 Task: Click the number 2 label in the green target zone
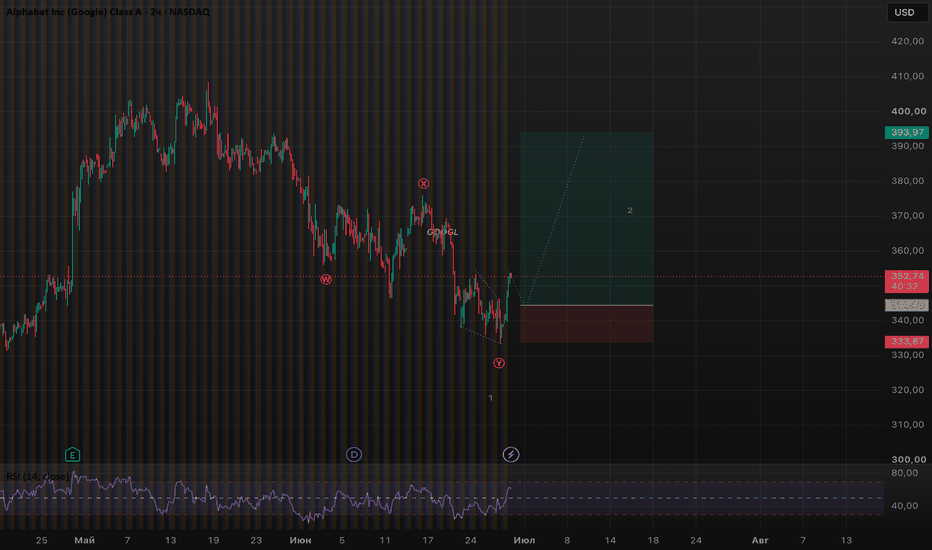coord(630,210)
